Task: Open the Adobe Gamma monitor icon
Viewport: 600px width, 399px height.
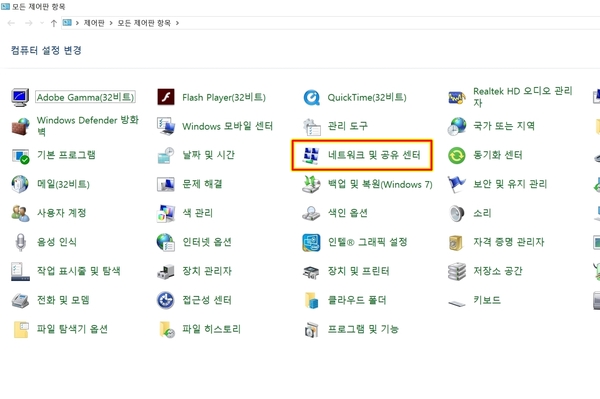Action: (20, 97)
